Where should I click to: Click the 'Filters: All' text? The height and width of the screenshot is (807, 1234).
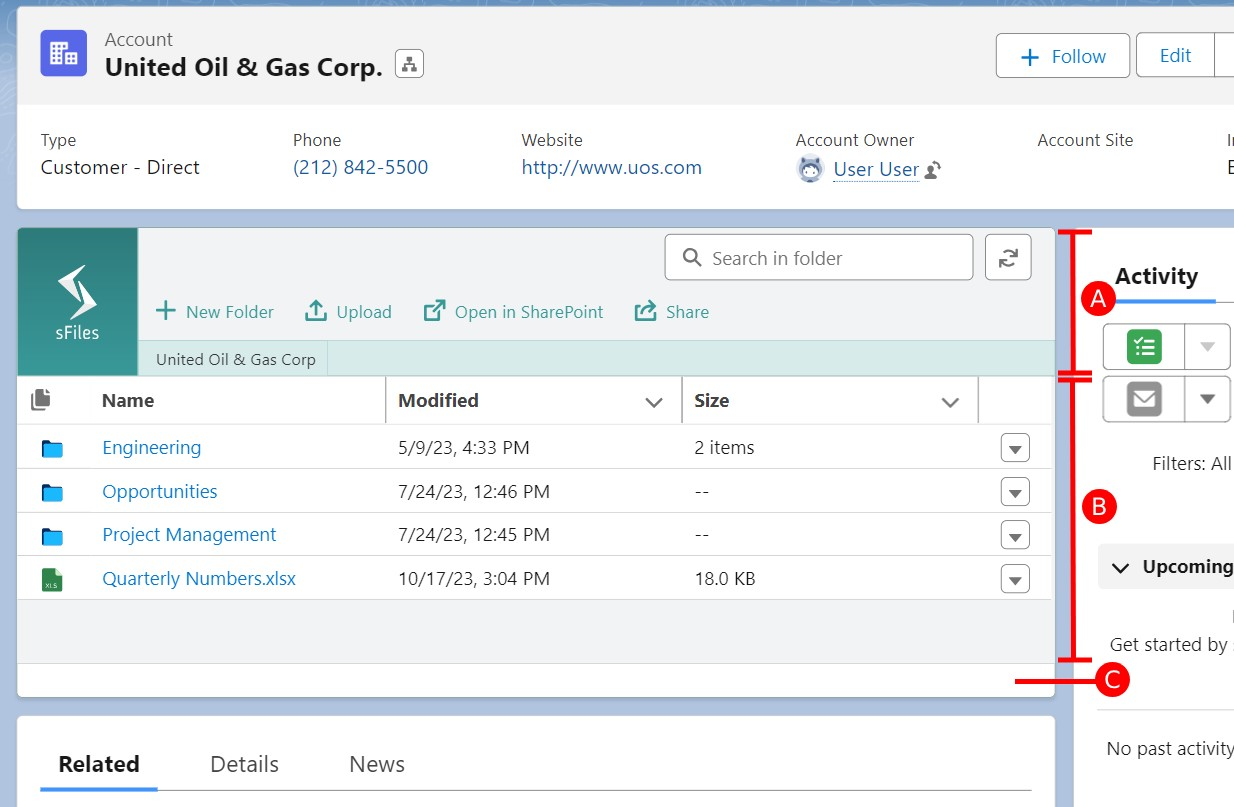pos(1192,464)
